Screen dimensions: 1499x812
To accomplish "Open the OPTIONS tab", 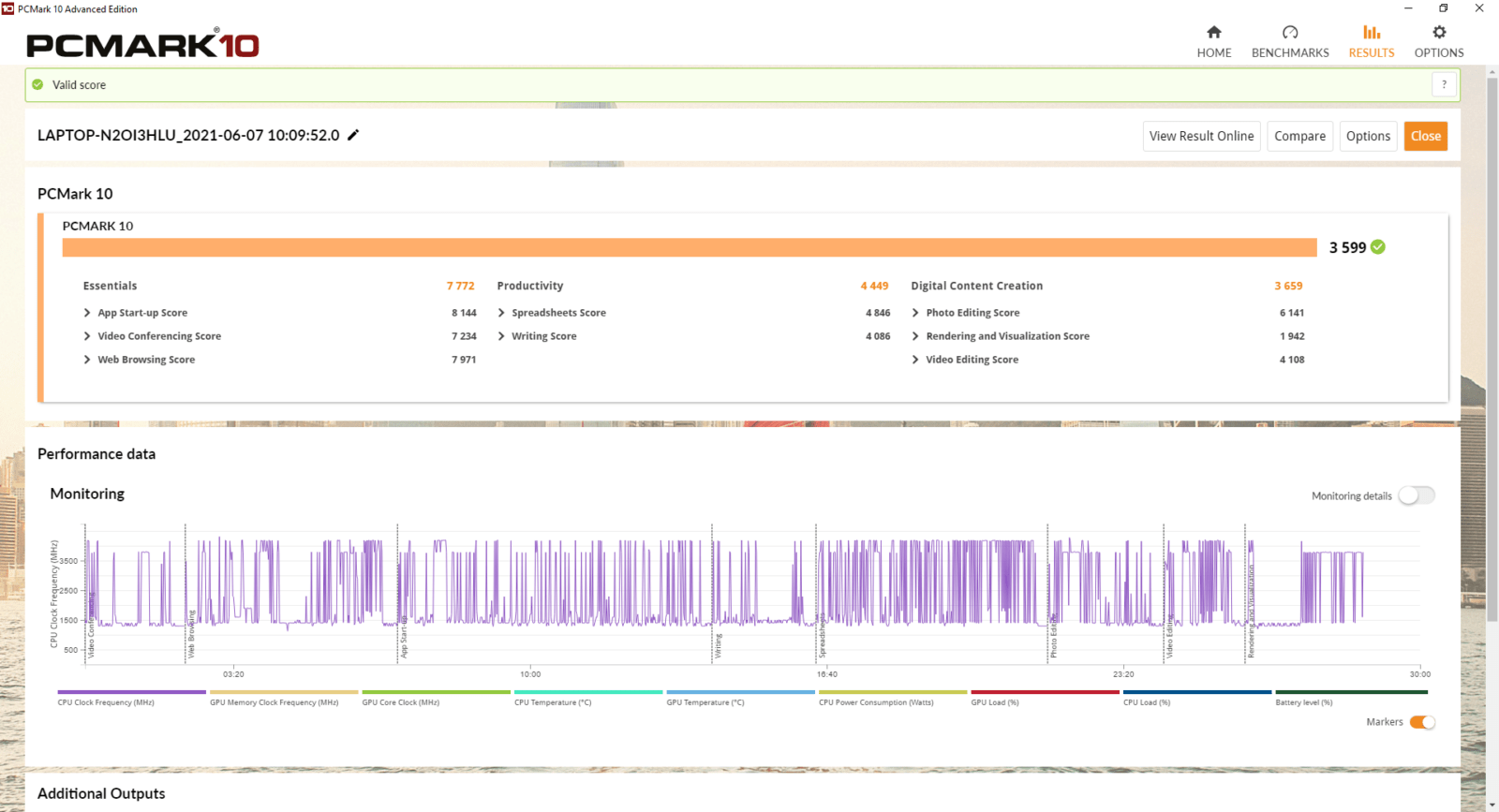I will tap(1439, 42).
